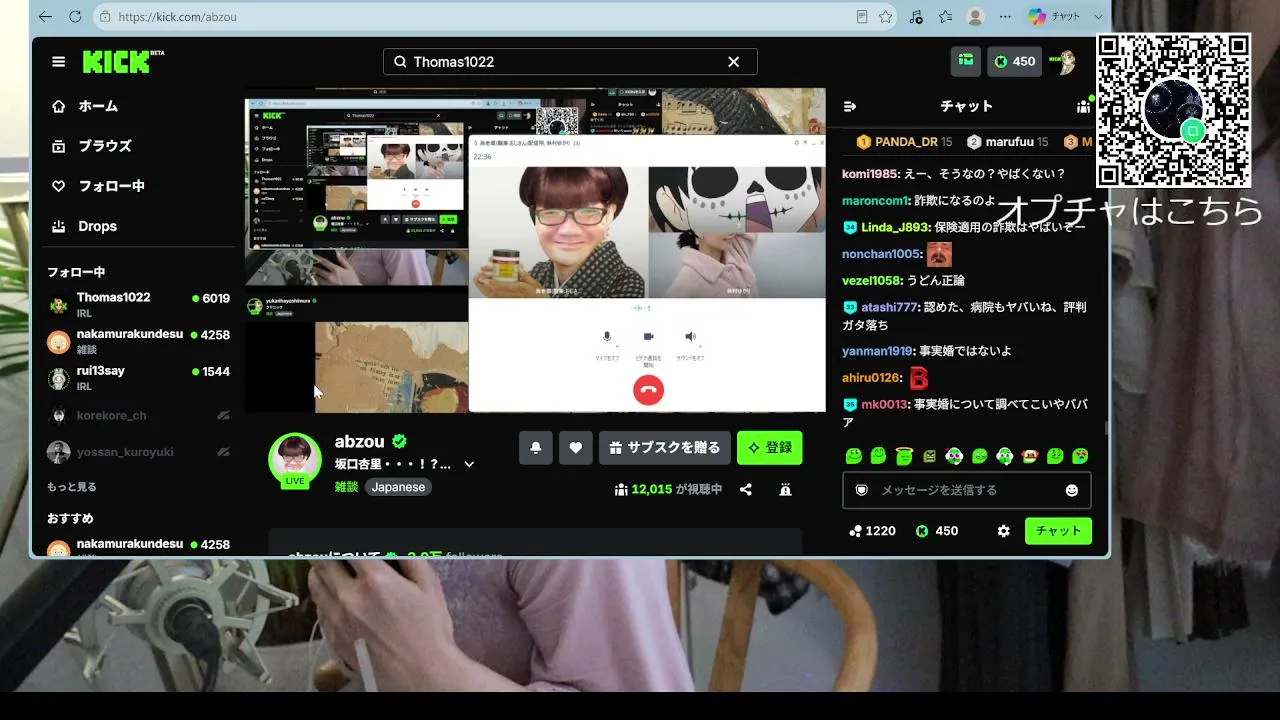Click サブスクを贈る gift button
Image resolution: width=1280 pixels, height=720 pixels.
coord(665,448)
